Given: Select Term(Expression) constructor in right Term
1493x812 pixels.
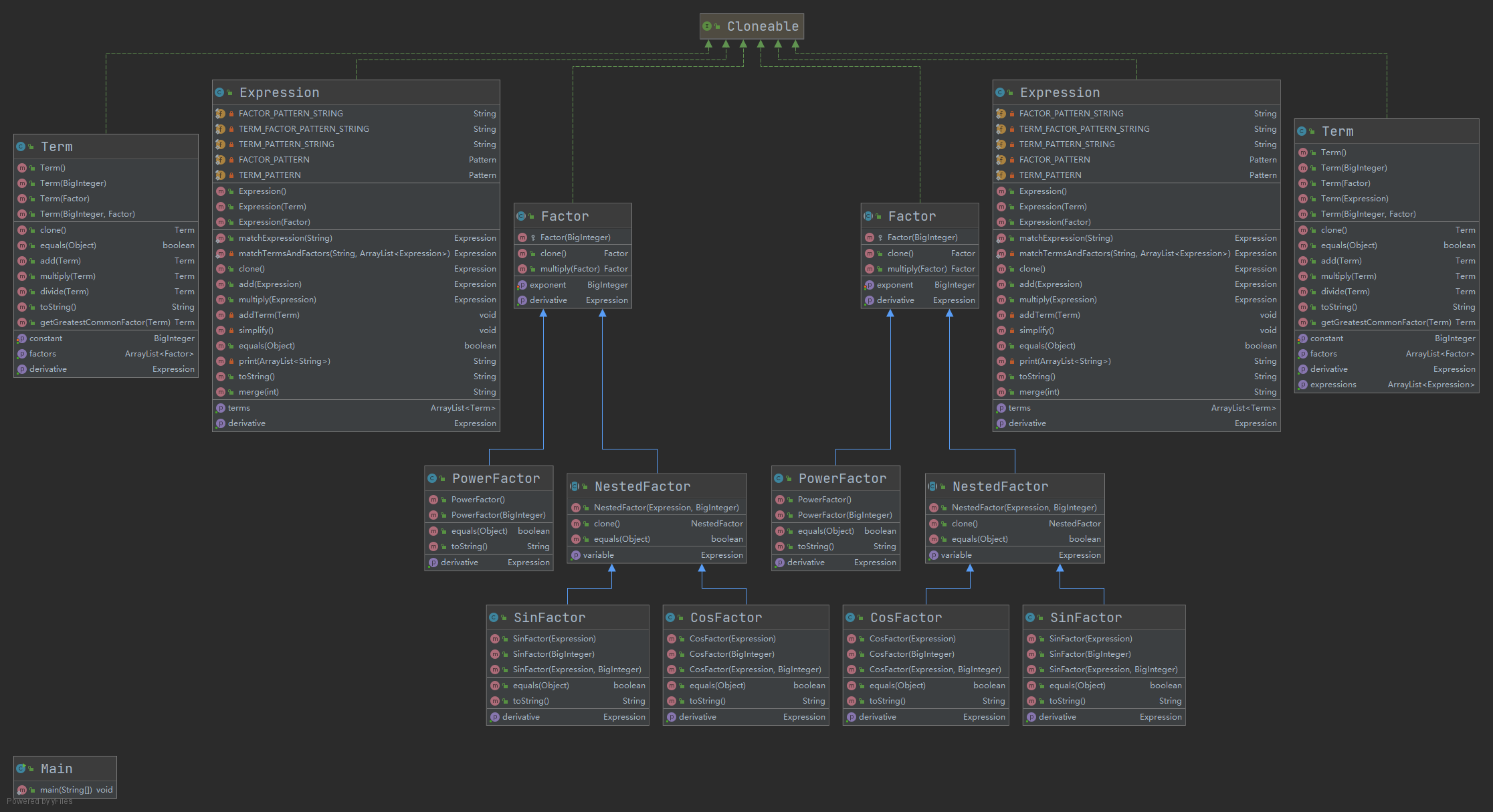Looking at the screenshot, I should click(1387, 199).
